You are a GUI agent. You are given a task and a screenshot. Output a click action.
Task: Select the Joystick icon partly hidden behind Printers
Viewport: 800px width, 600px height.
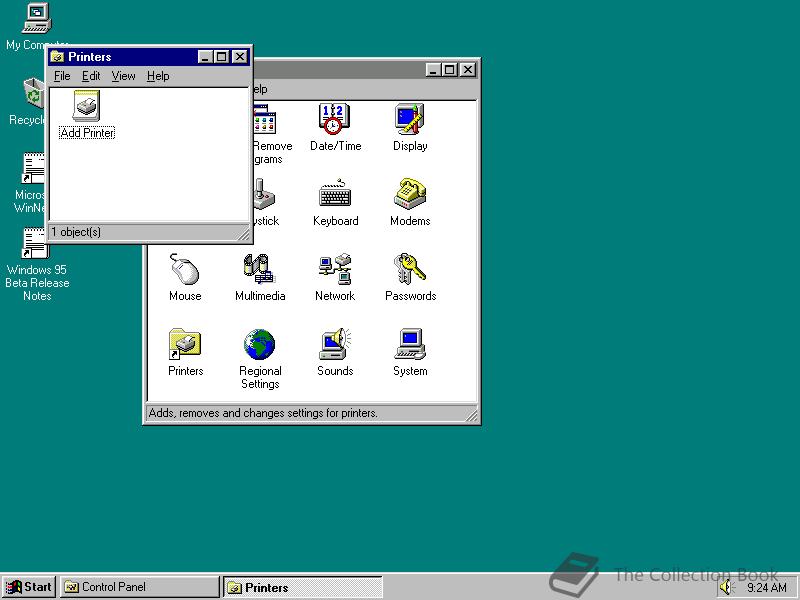pyautogui.click(x=265, y=194)
